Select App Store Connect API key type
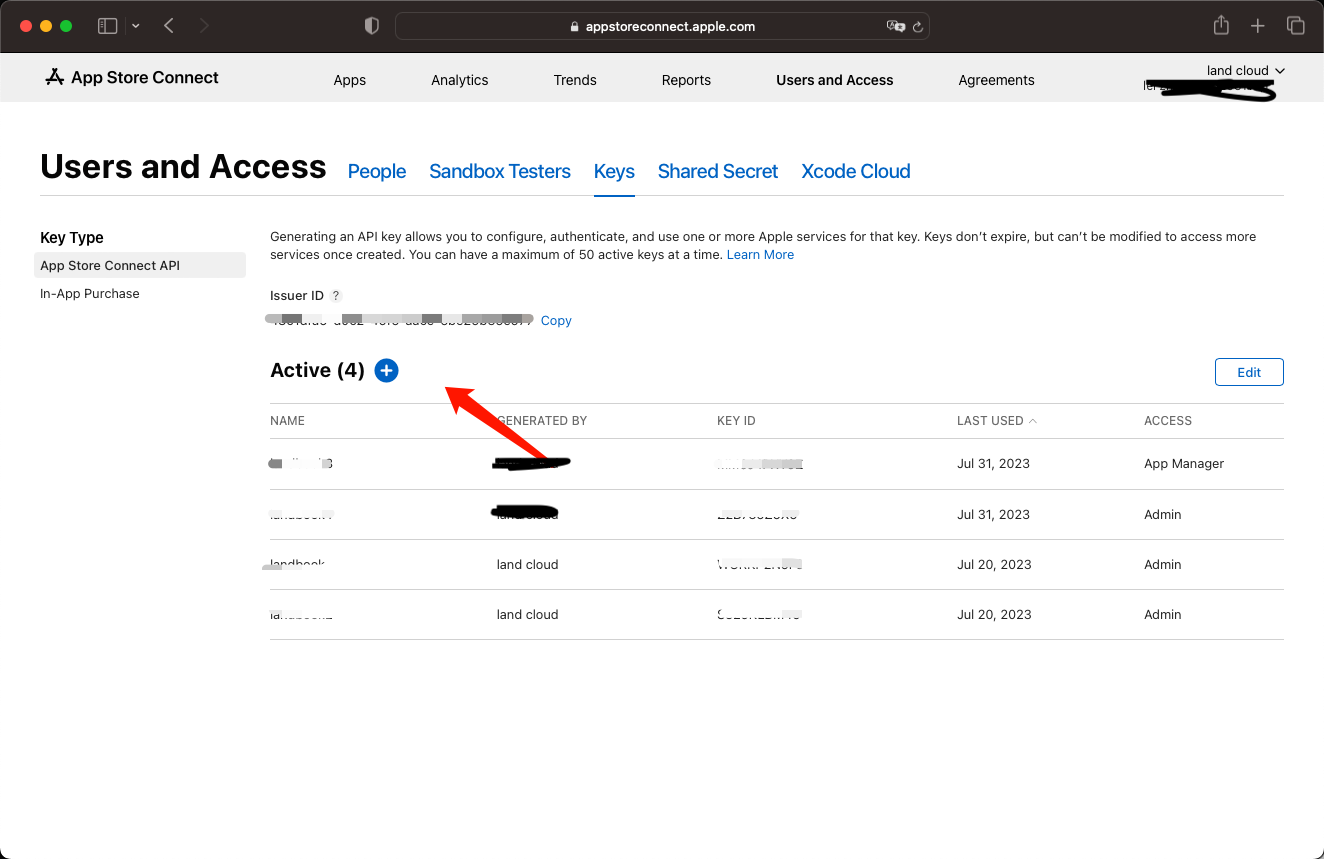 point(140,265)
